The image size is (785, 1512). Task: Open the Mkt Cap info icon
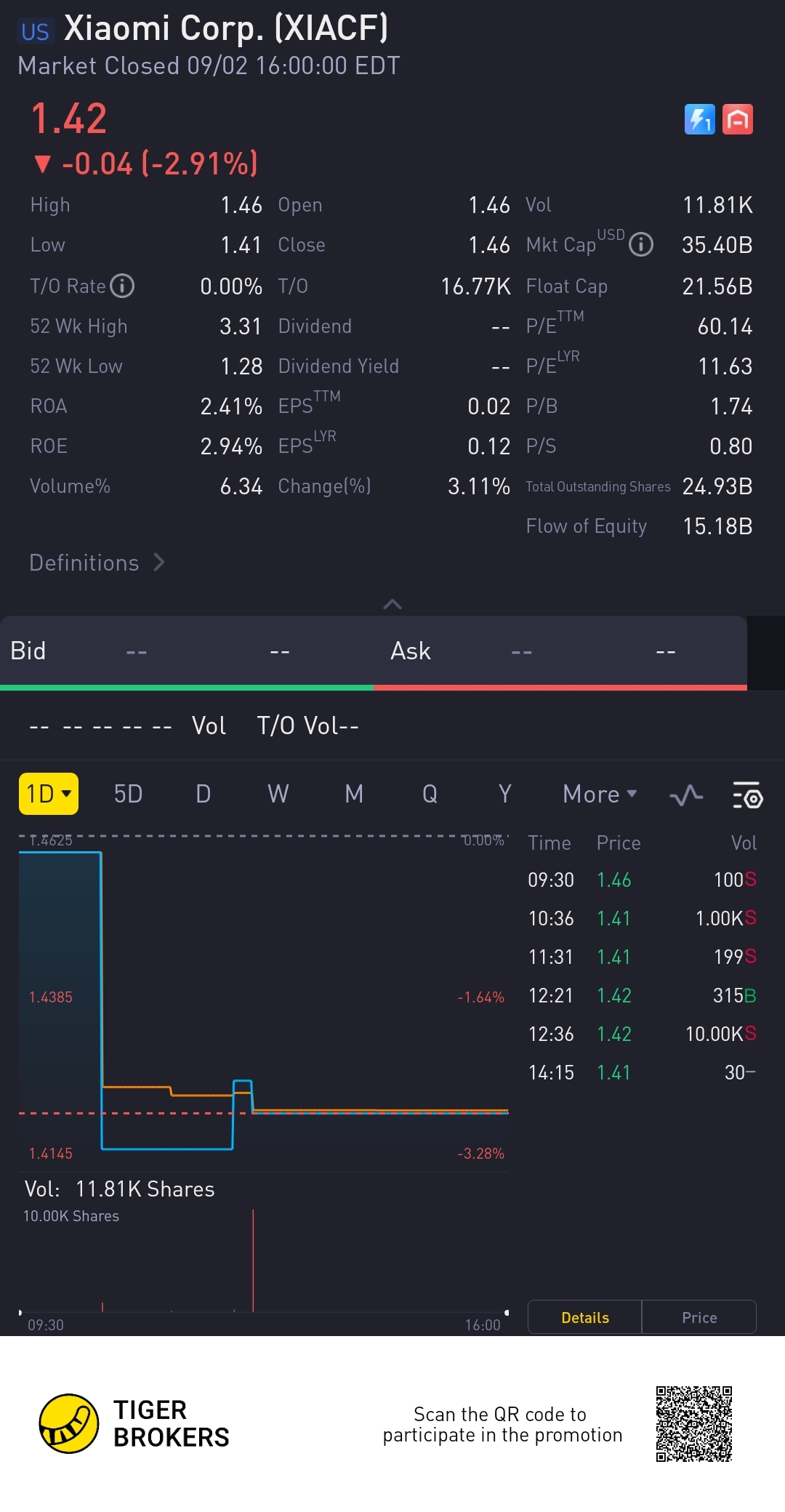click(641, 245)
